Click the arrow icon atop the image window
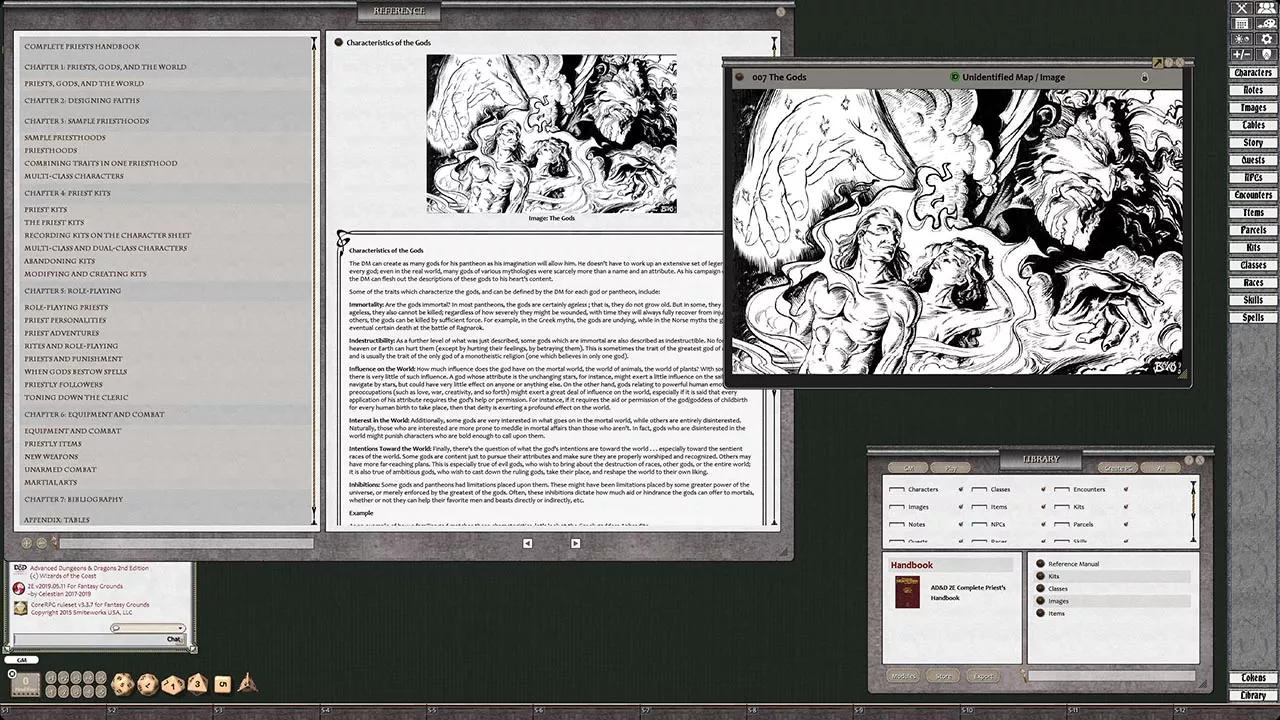The width and height of the screenshot is (1280, 720). (x=1157, y=62)
